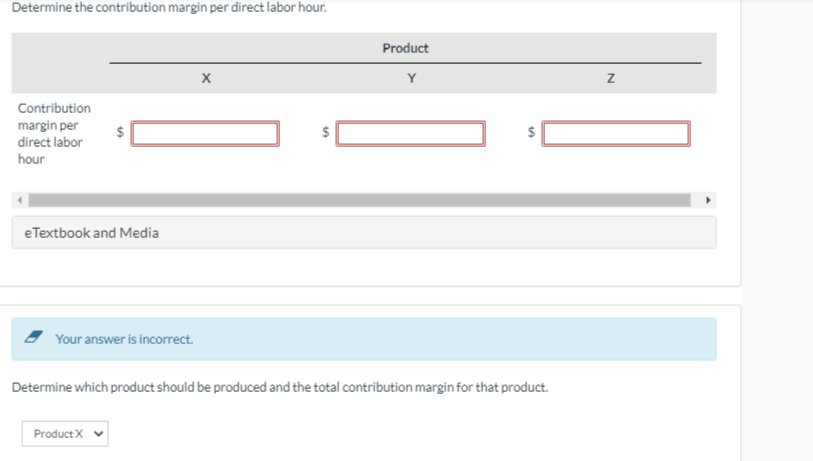Click the 'Product' table header
Screen dimensions: 813x461
coord(405,48)
